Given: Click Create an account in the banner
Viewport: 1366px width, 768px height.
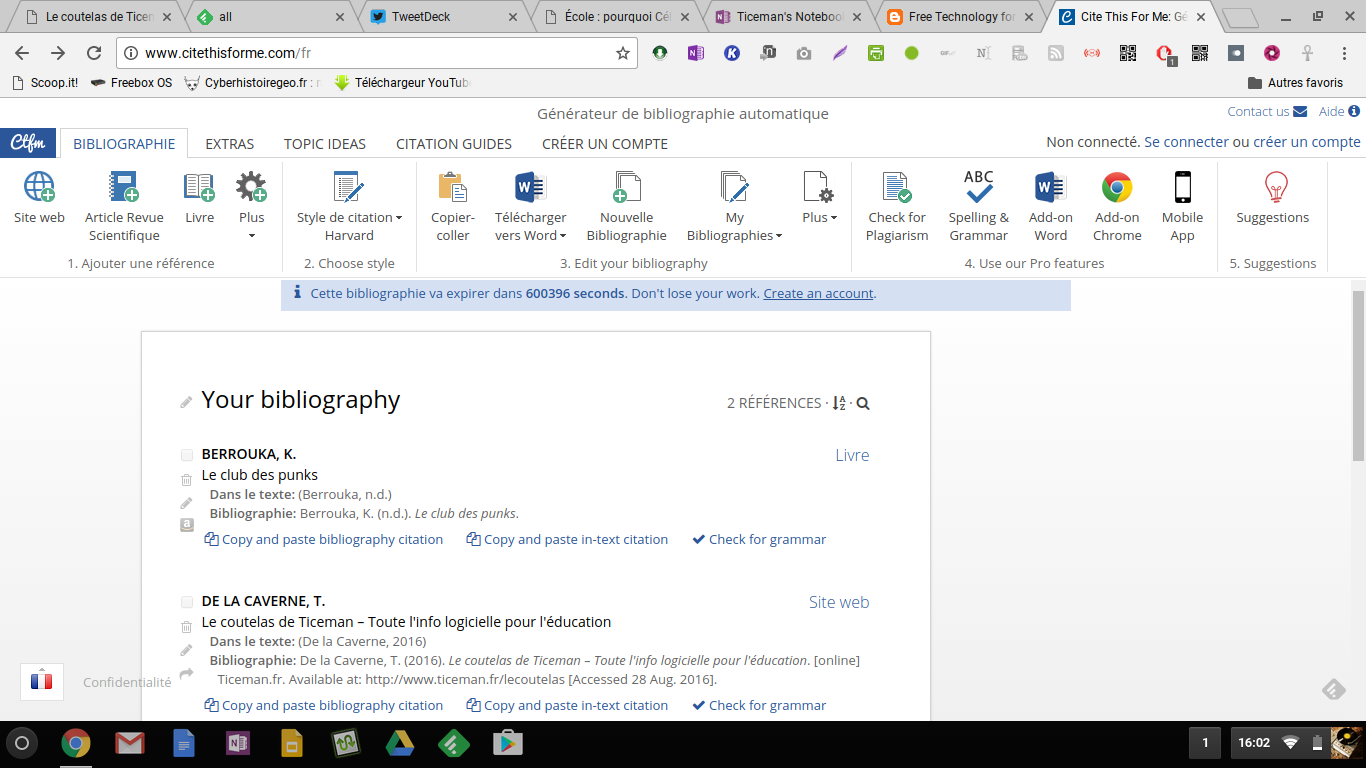Looking at the screenshot, I should tap(818, 294).
